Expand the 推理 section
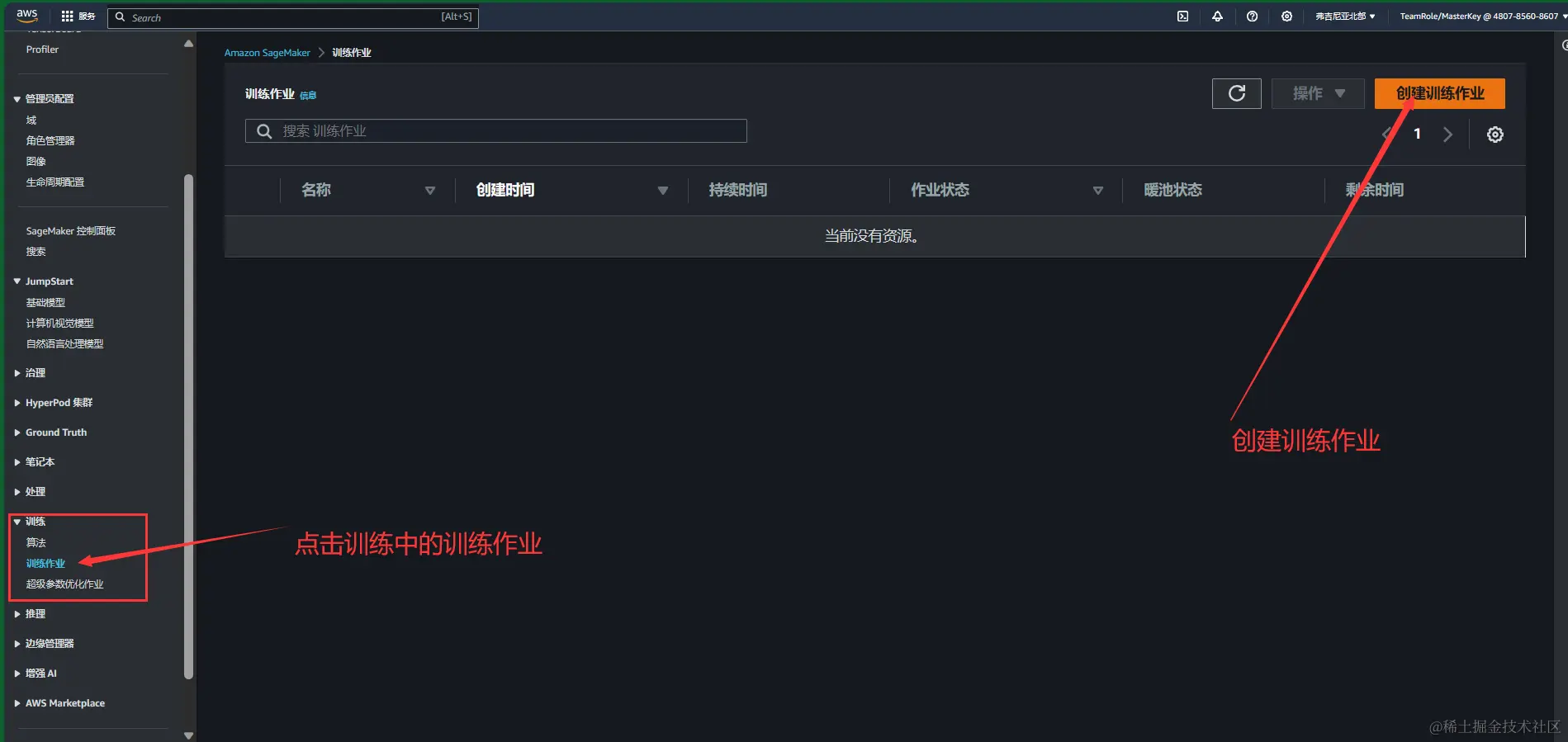Screen dimensions: 1568x742 coord(17,614)
